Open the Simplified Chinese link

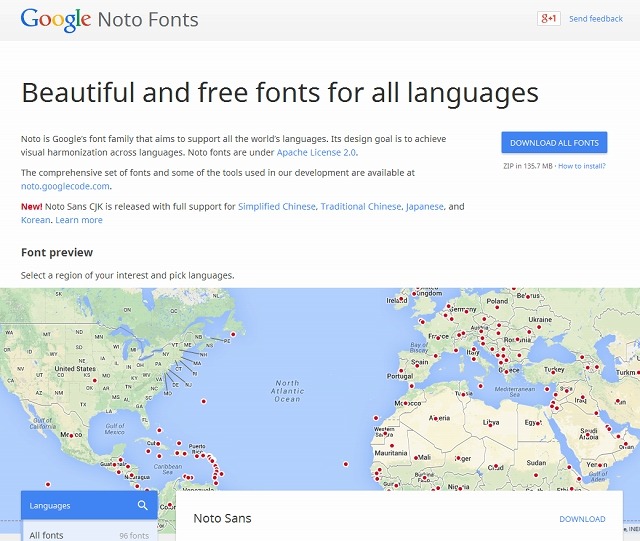(x=277, y=206)
